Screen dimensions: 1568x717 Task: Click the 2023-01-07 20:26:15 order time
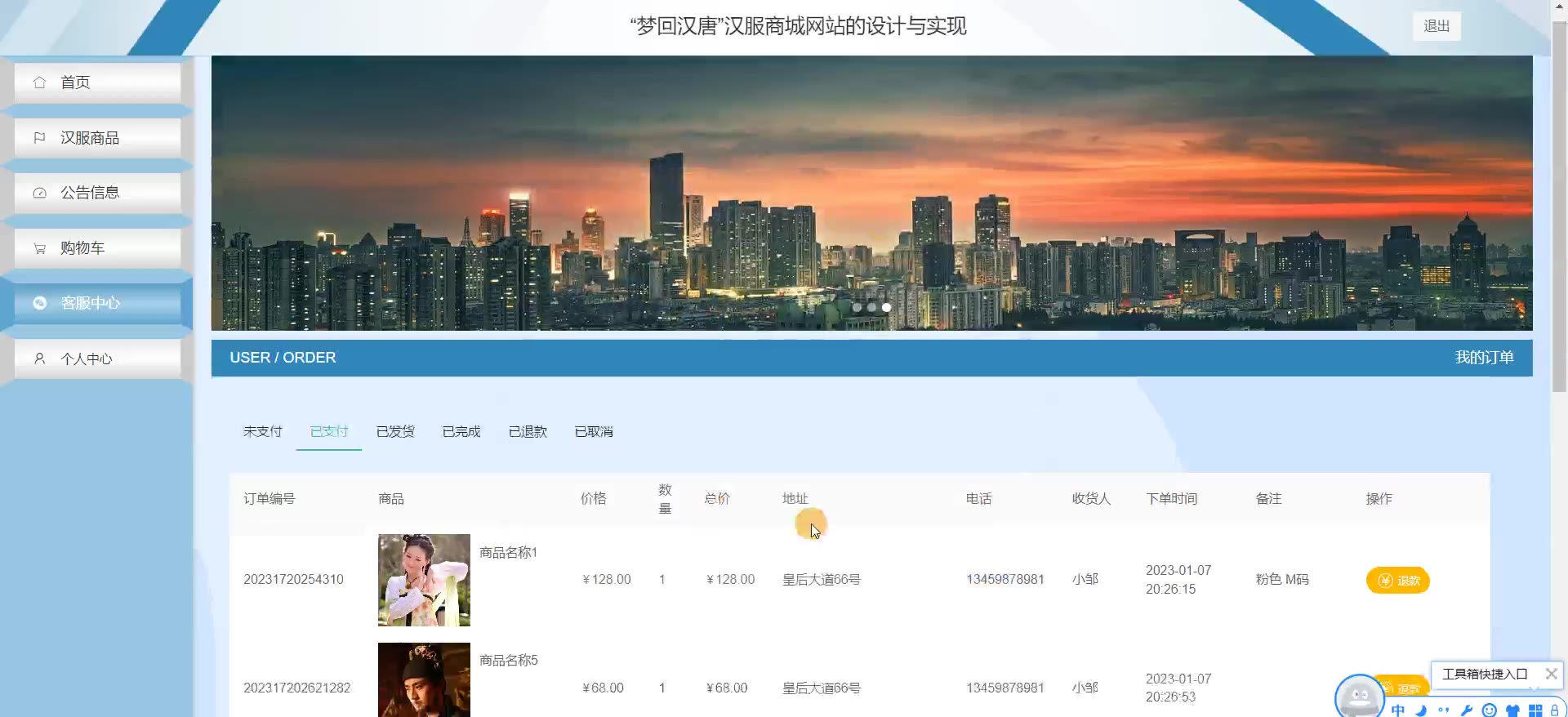[x=1178, y=580]
